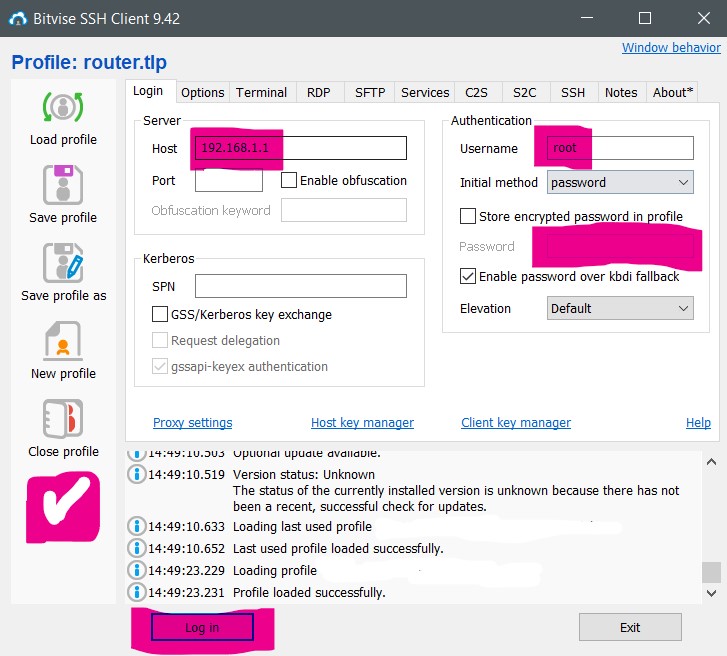Open the Terminal tab
Viewport: 727px width, 656px height.
(x=261, y=92)
